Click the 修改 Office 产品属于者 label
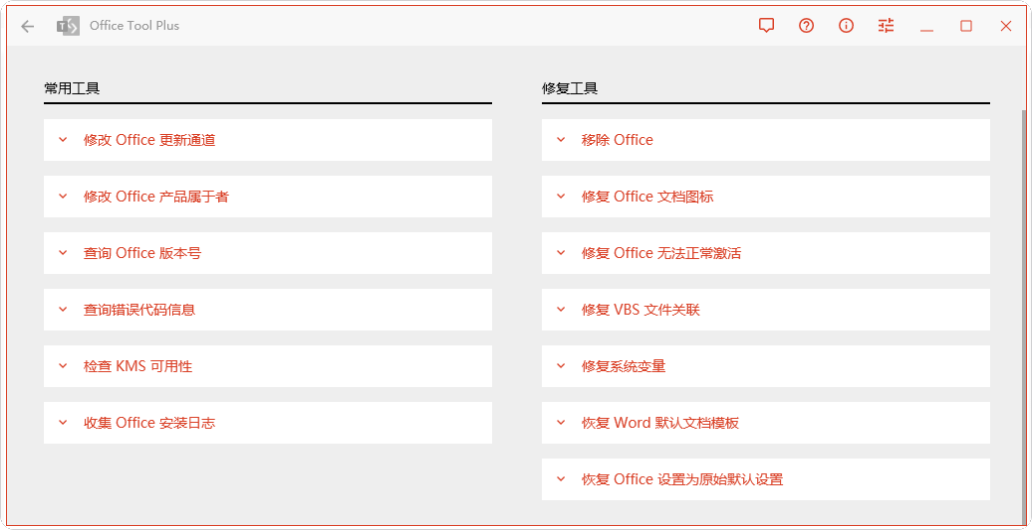1032x530 pixels. click(x=156, y=197)
